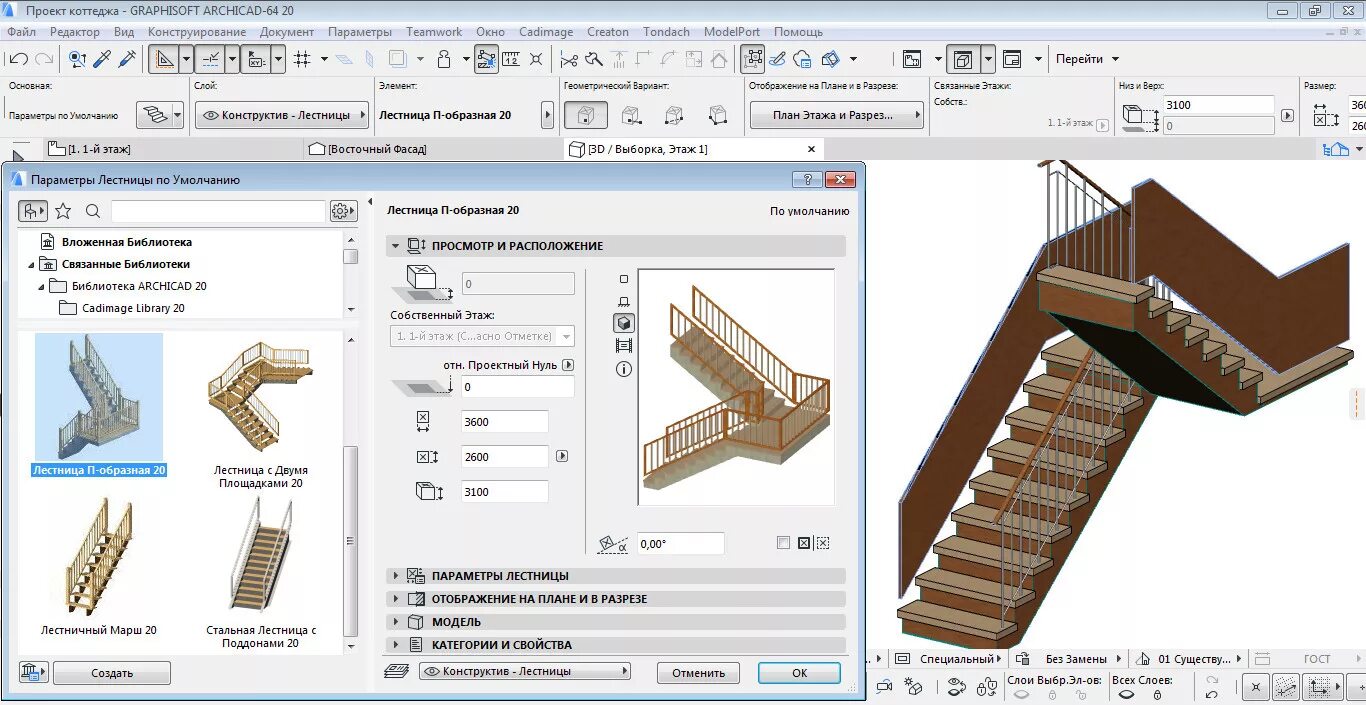Click the folder view icon in dialog
The height and width of the screenshot is (705, 1366).
click(33, 211)
